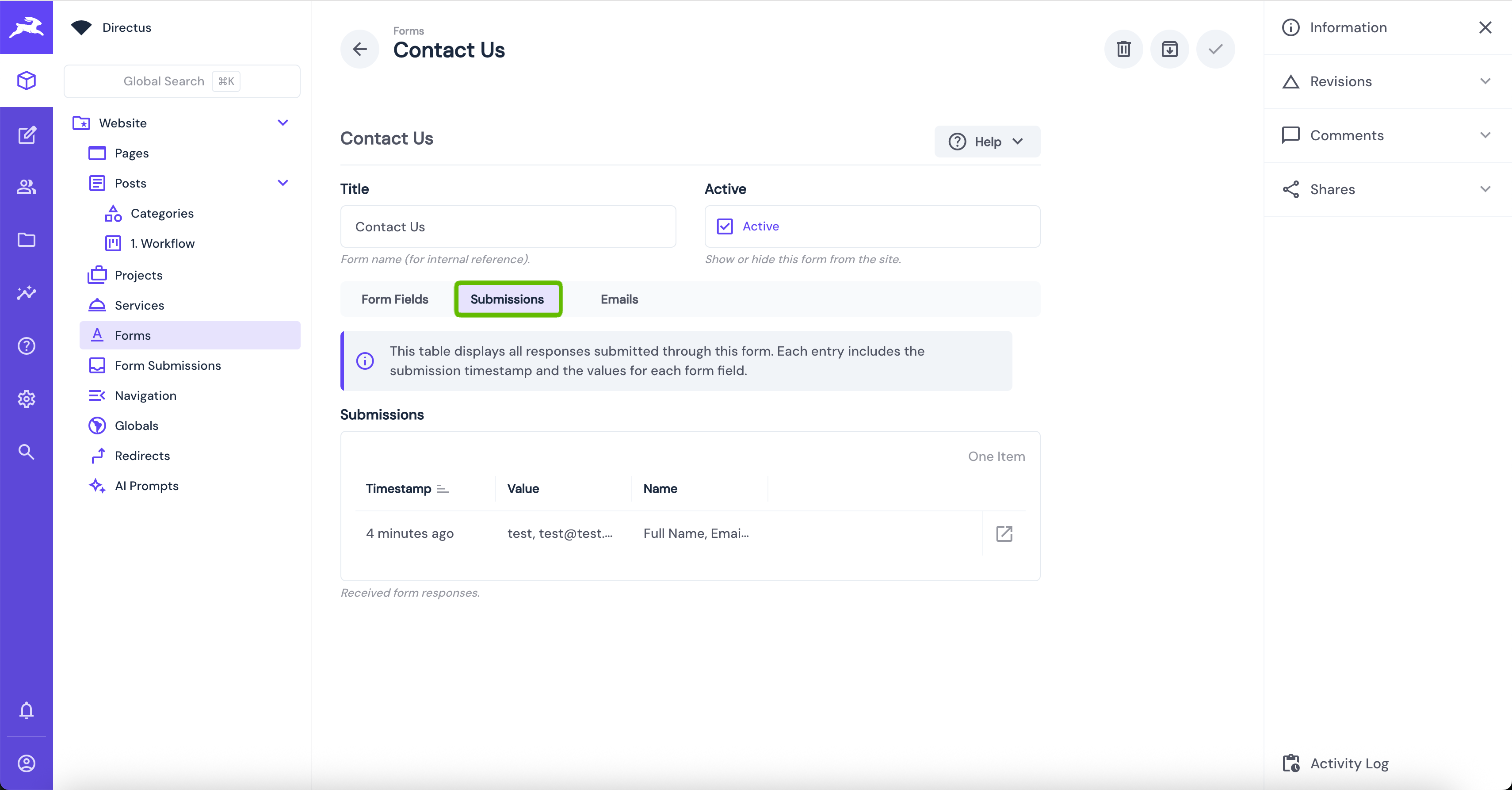Open the User Directory module icon
The height and width of the screenshot is (790, 1512).
click(27, 187)
